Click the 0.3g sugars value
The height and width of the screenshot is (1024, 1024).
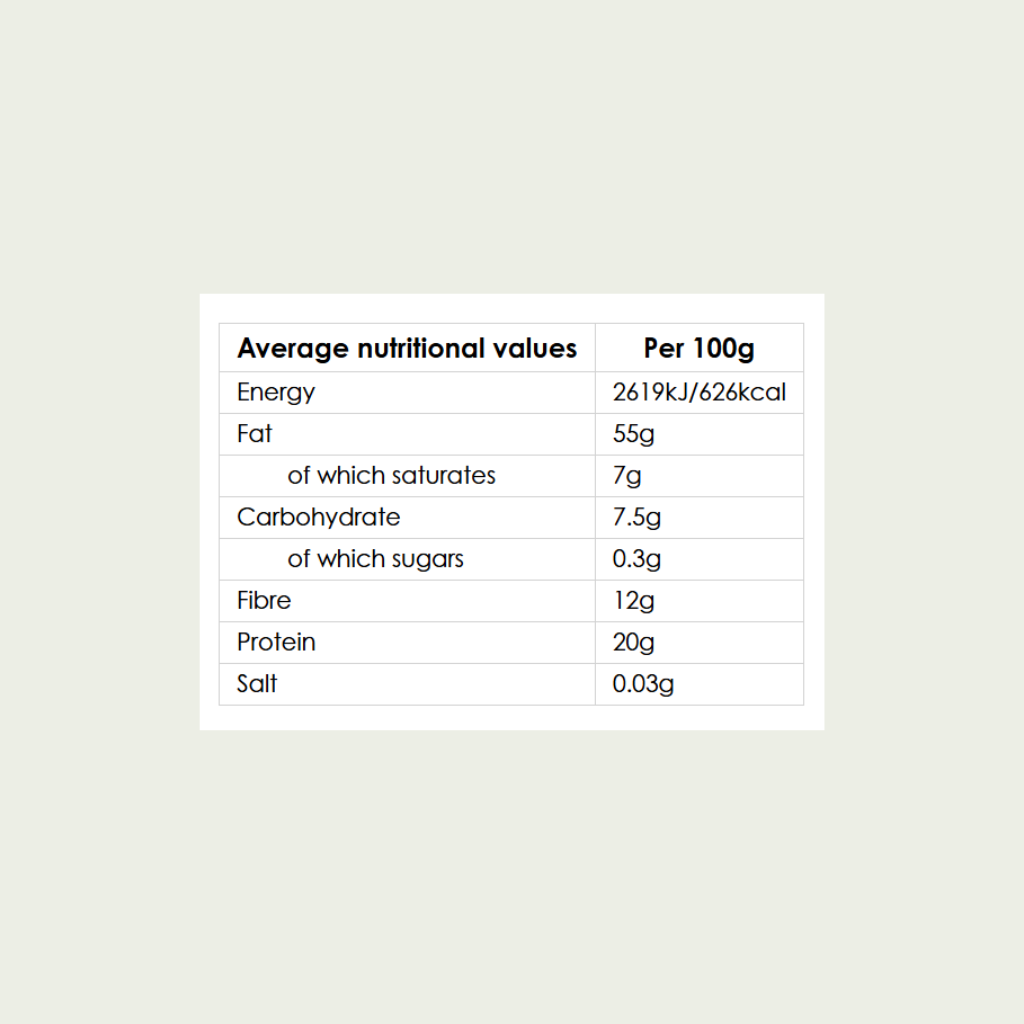[x=636, y=559]
